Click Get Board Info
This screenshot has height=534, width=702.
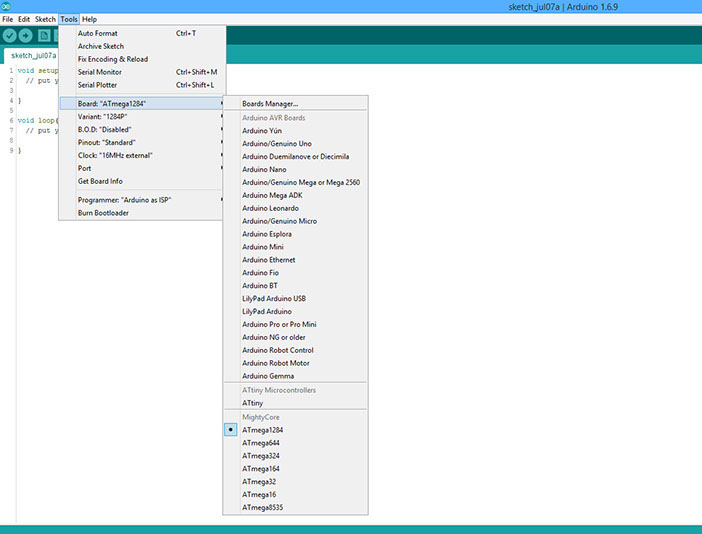141,181
